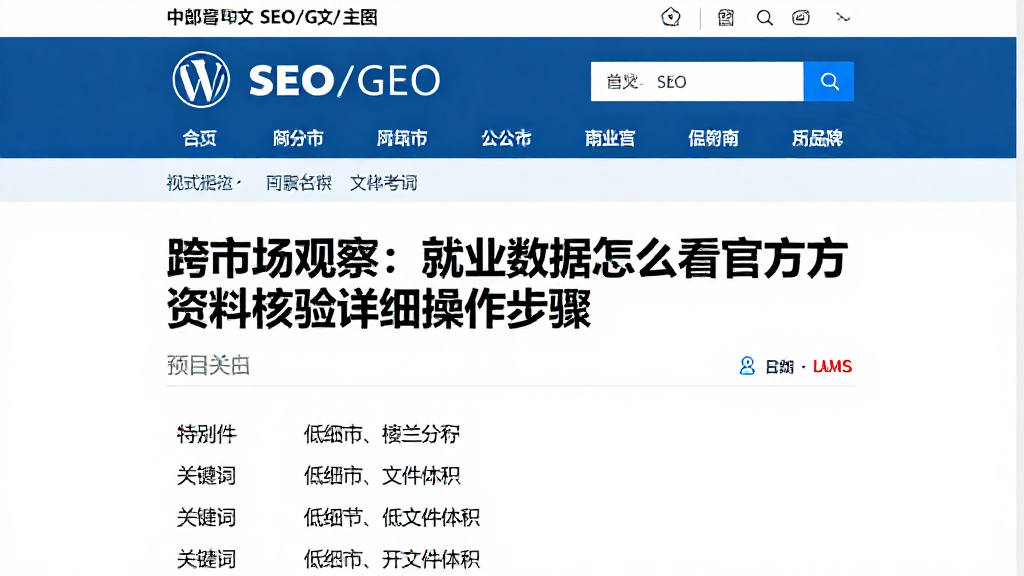1024x576 pixels.
Task: Click the 文件考词 breadcrumb link
Action: (x=383, y=183)
